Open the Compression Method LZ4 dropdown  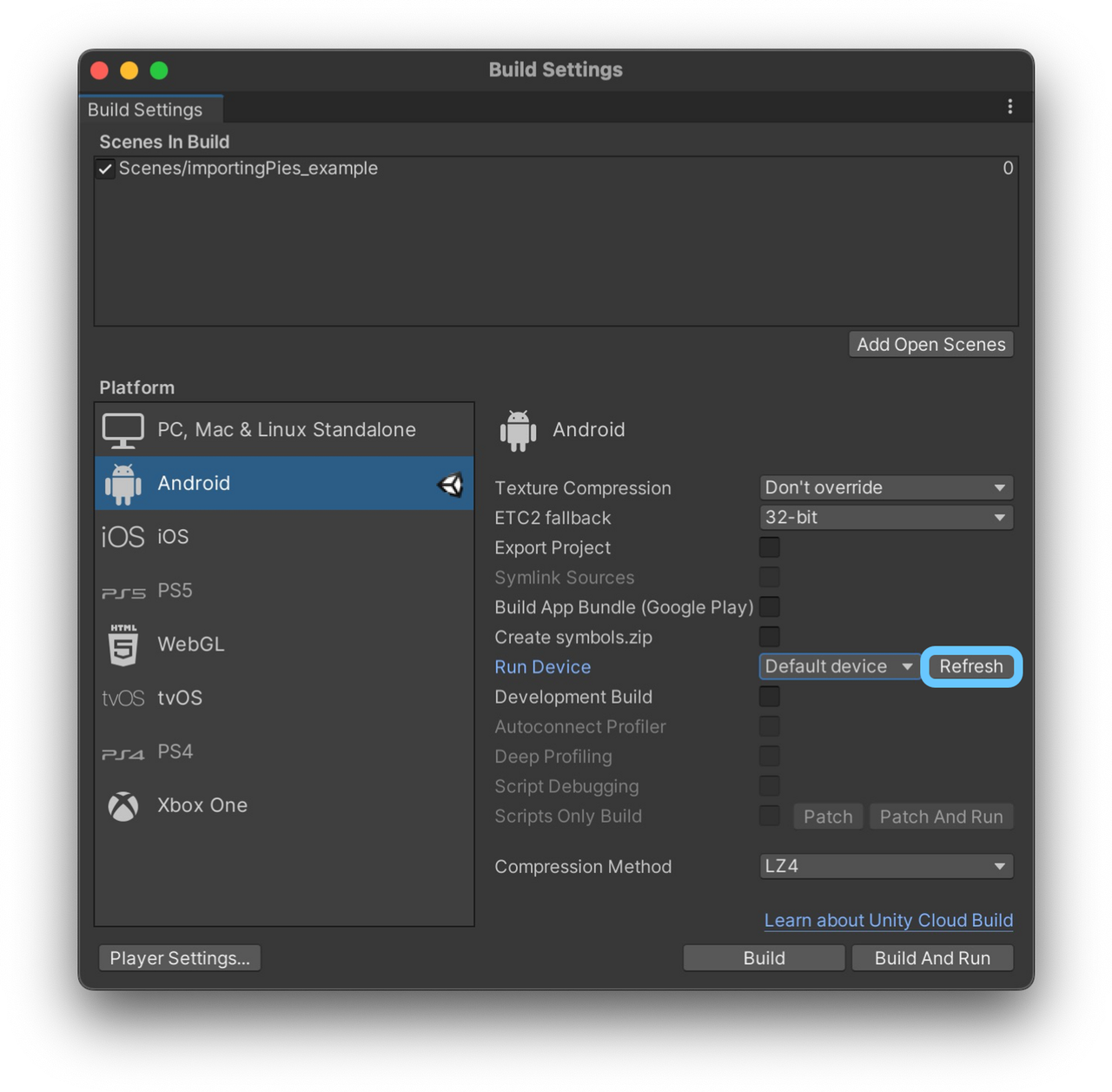(886, 866)
